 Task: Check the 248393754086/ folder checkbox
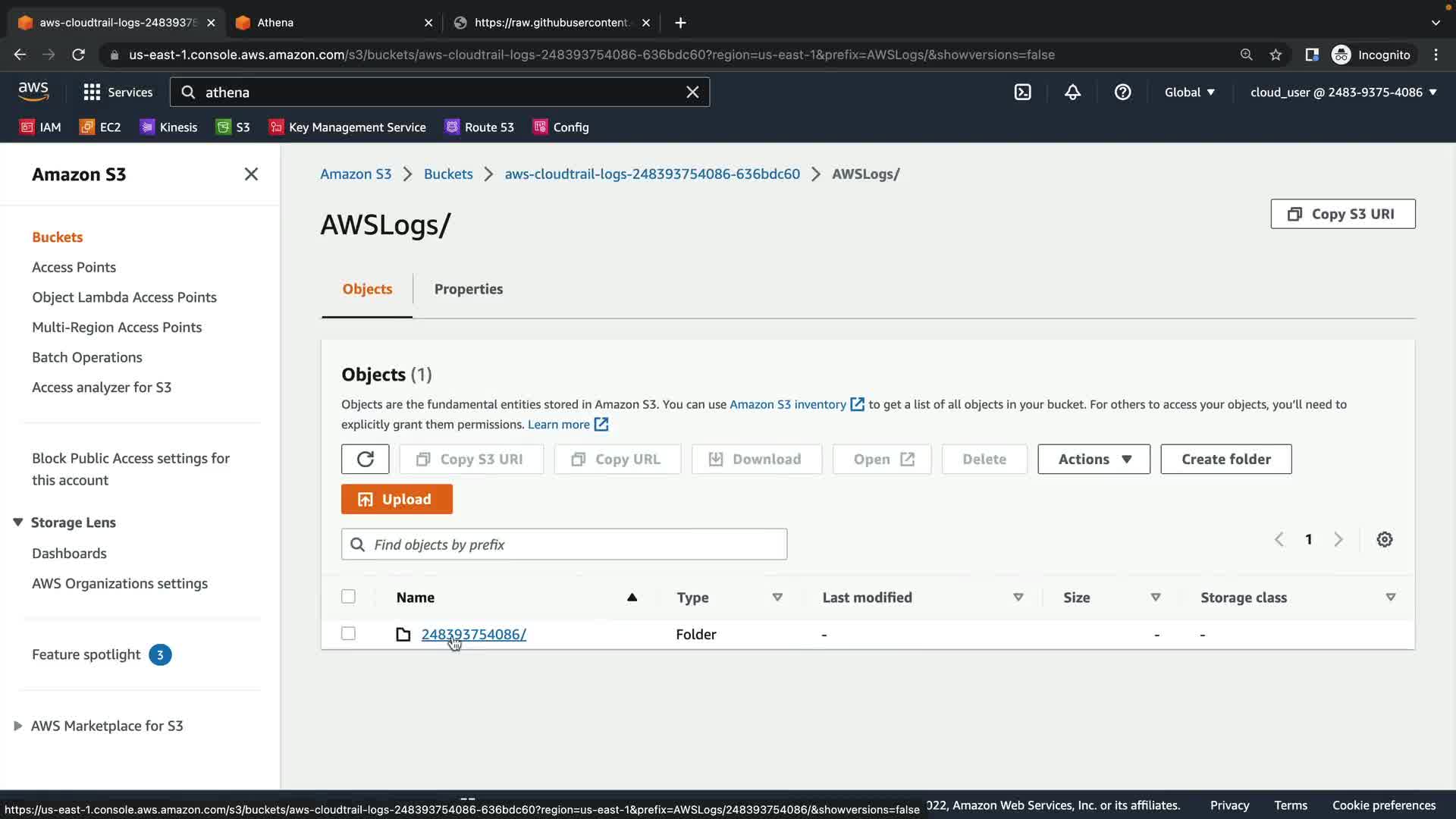point(348,633)
